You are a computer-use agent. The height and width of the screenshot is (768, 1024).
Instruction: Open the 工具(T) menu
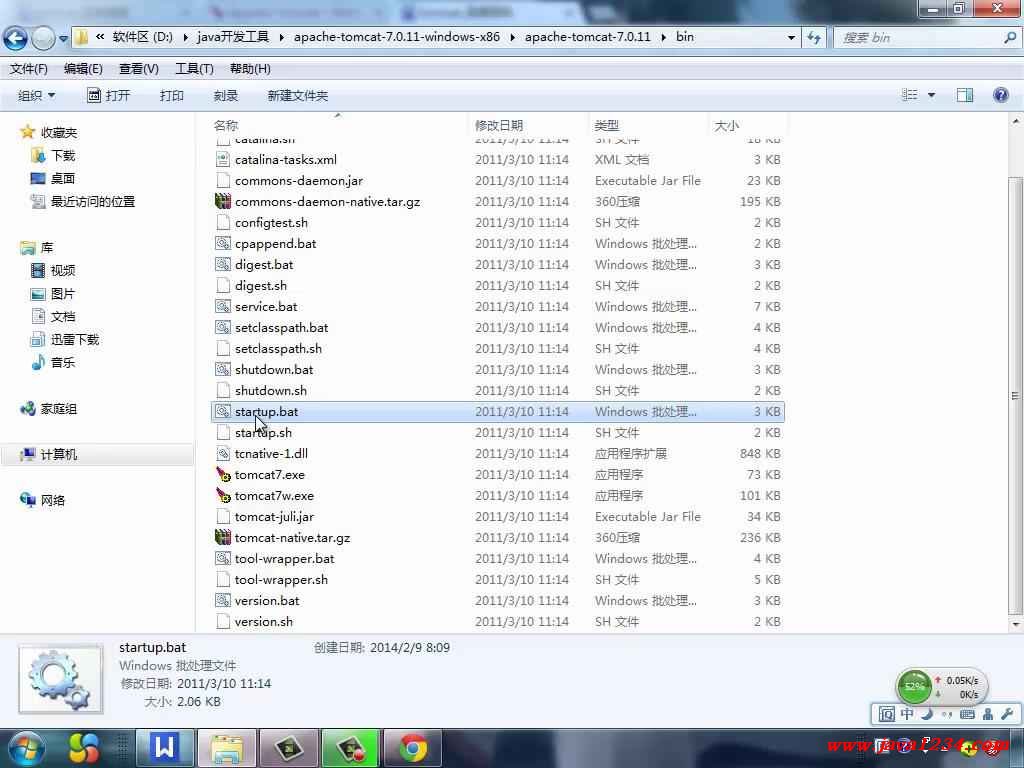[x=194, y=69]
